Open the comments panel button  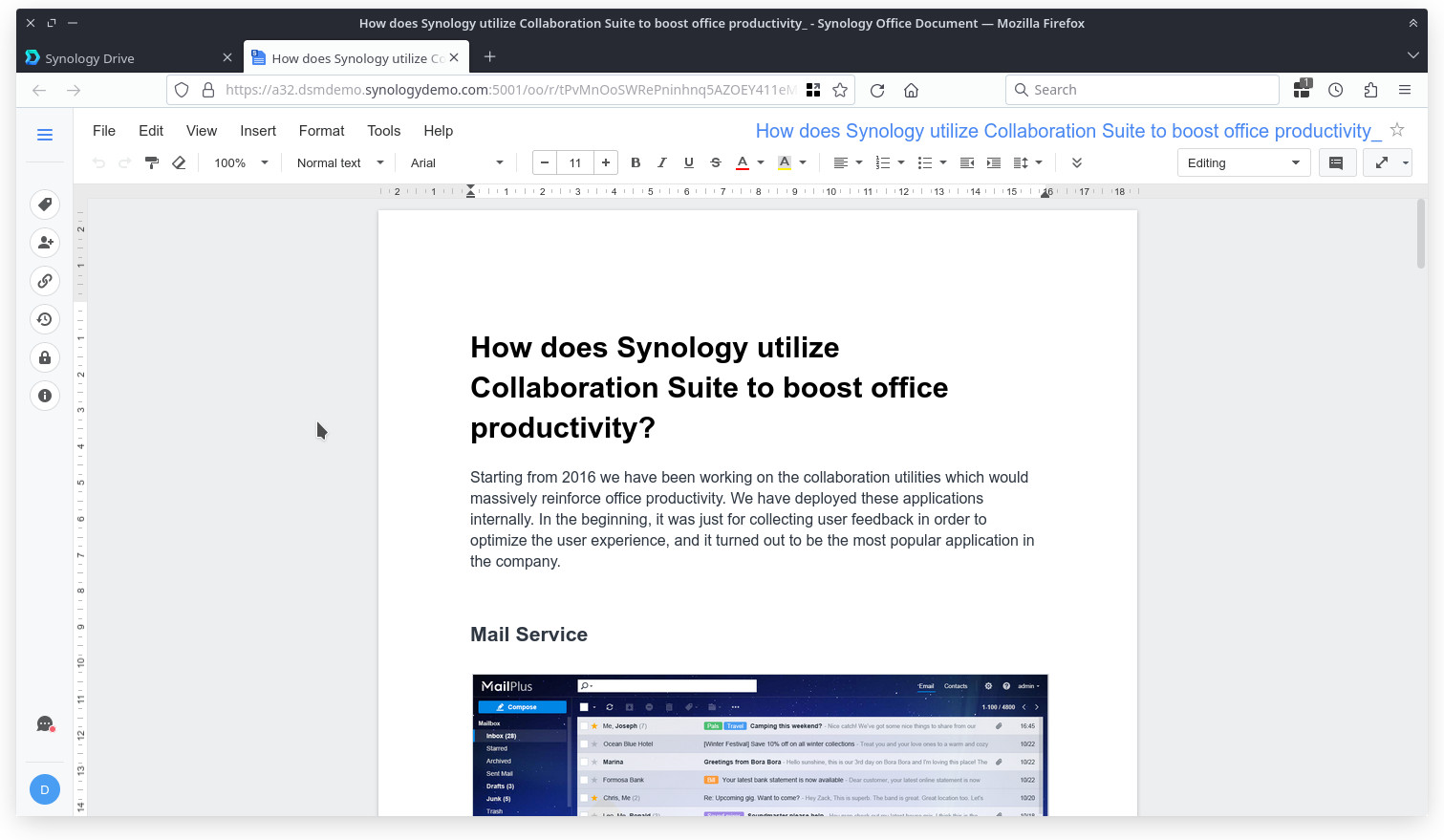click(x=1336, y=162)
